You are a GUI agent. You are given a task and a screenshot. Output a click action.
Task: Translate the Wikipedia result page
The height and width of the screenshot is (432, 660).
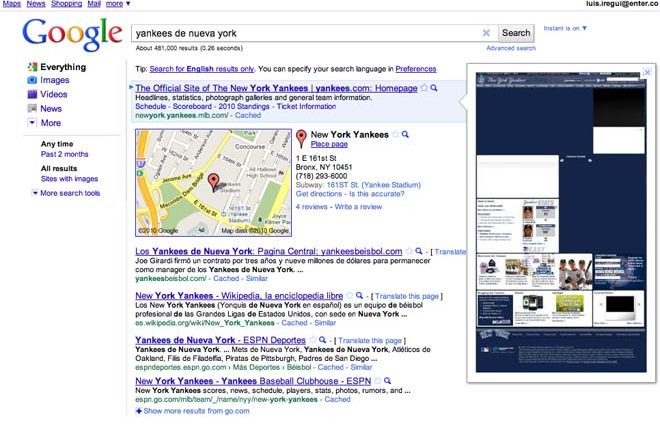[x=407, y=296]
